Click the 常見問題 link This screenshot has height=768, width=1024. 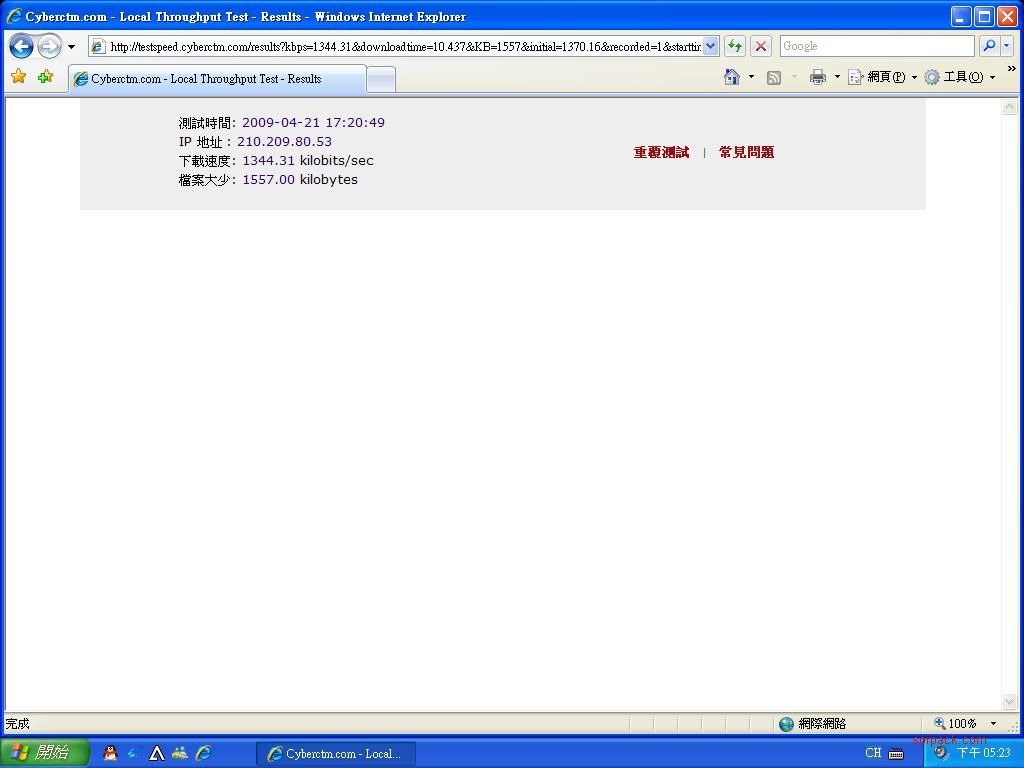point(746,152)
